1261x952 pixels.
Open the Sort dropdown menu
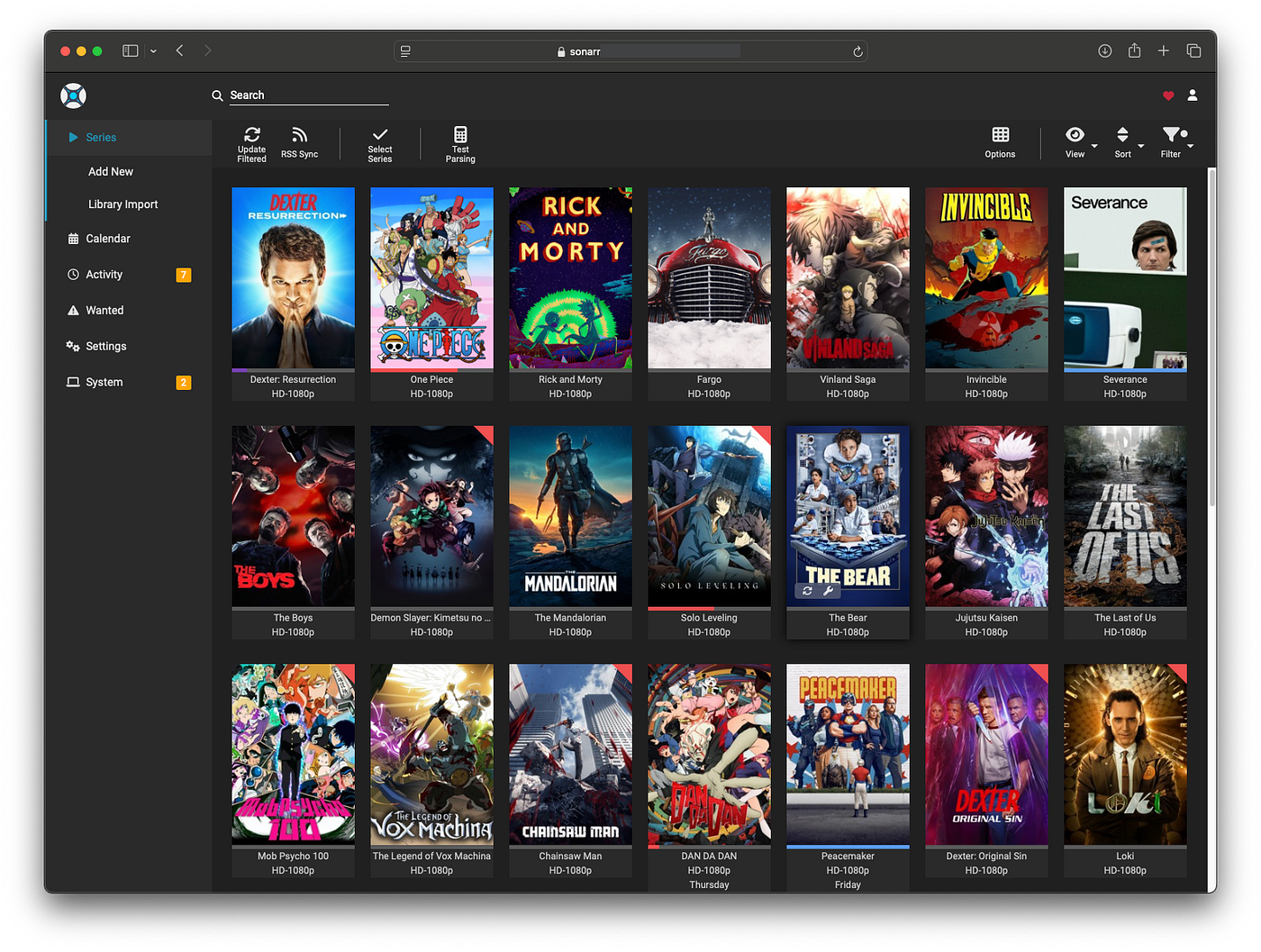pos(1122,136)
